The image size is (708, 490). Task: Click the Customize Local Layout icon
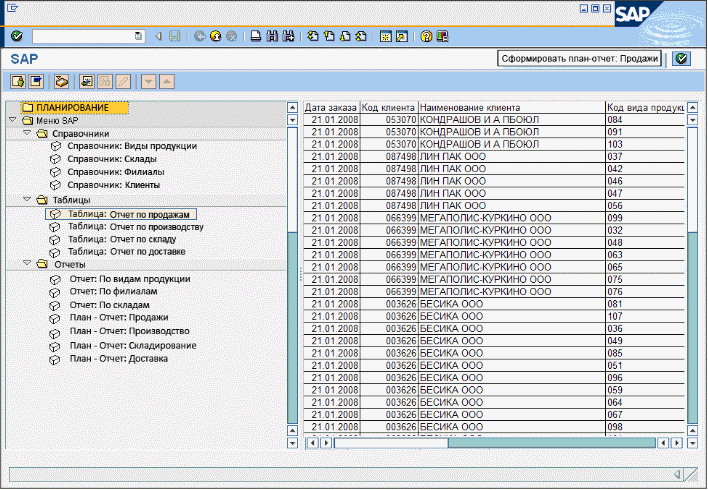pos(443,36)
